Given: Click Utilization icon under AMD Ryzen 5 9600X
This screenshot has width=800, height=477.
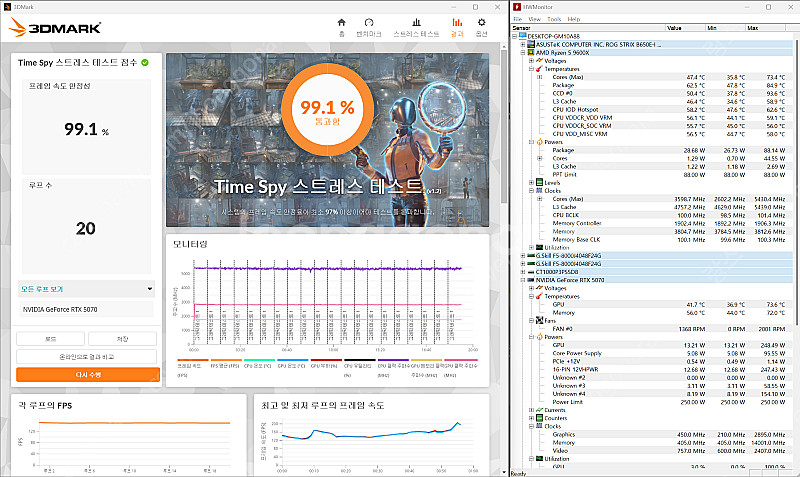Looking at the screenshot, I should tap(539, 247).
